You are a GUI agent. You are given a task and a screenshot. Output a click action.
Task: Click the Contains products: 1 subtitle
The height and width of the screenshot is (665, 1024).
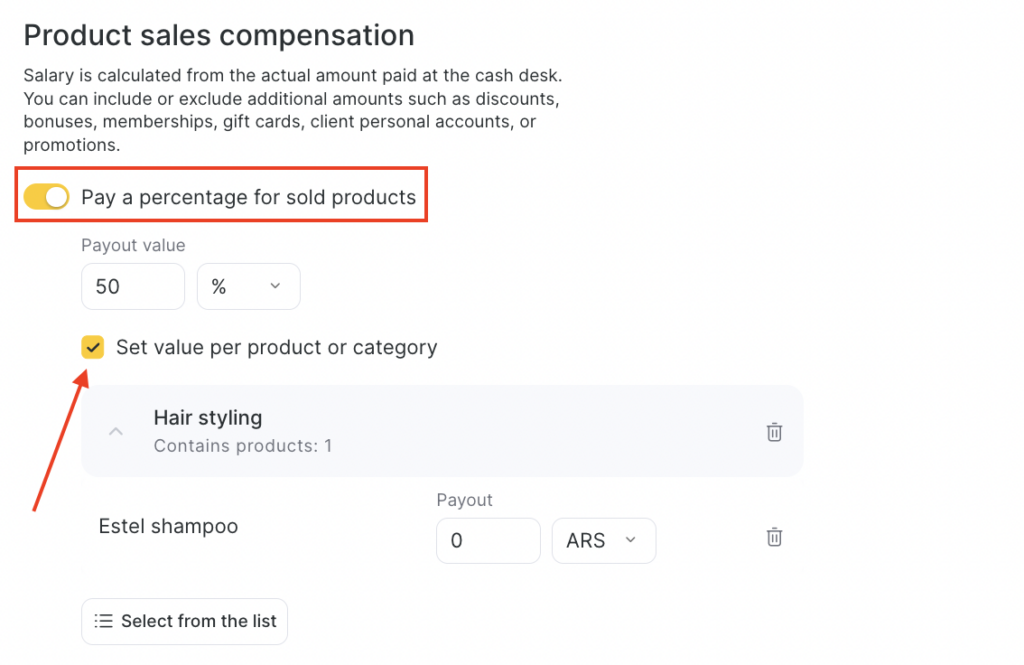[242, 446]
